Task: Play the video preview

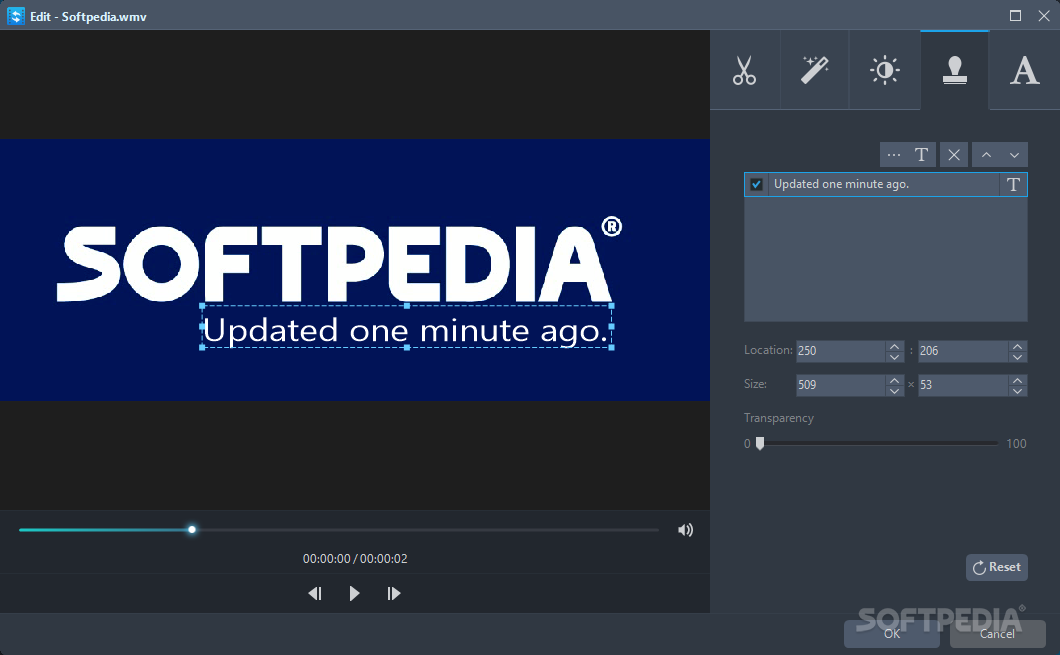Action: tap(354, 593)
